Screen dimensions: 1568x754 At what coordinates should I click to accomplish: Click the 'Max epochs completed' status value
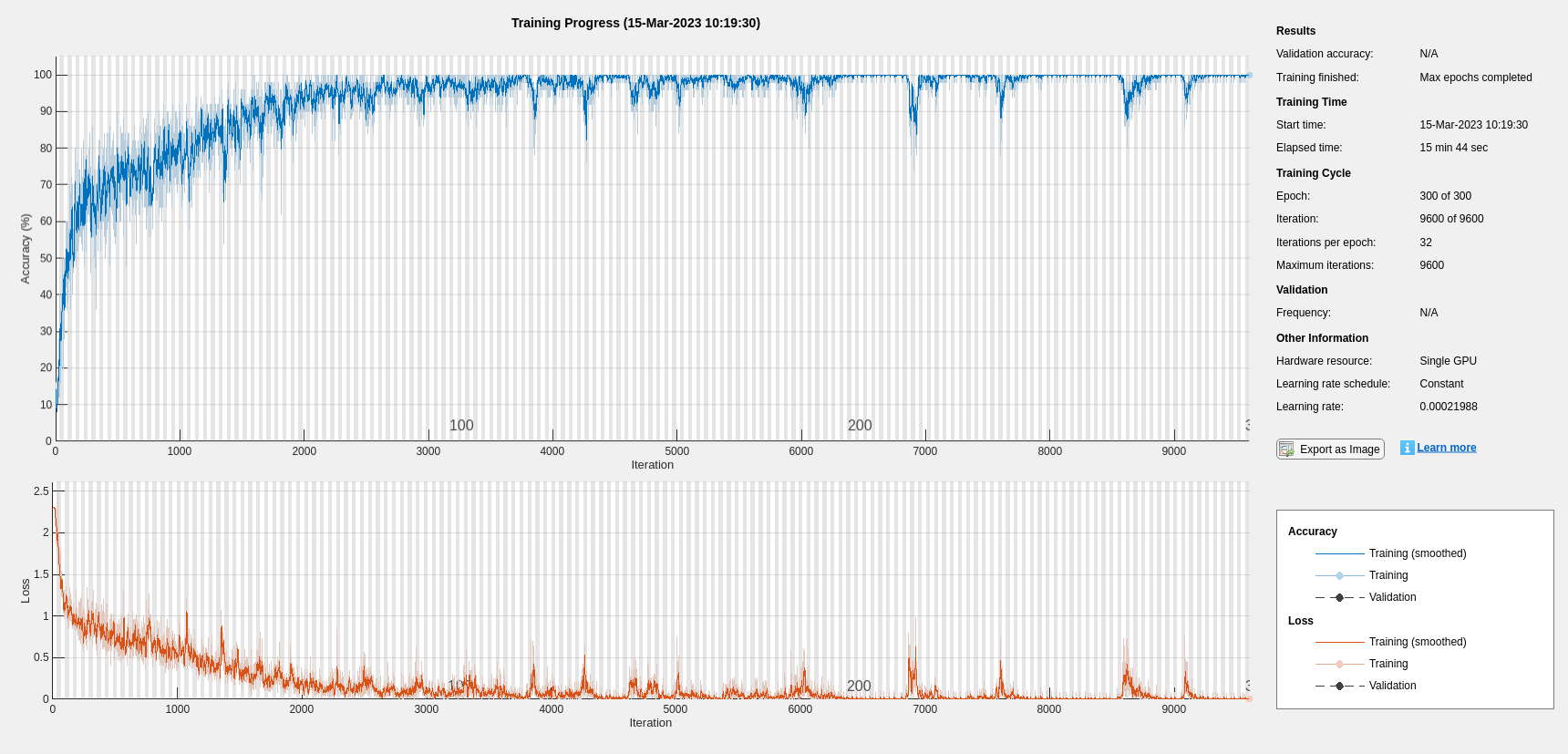(x=1475, y=77)
